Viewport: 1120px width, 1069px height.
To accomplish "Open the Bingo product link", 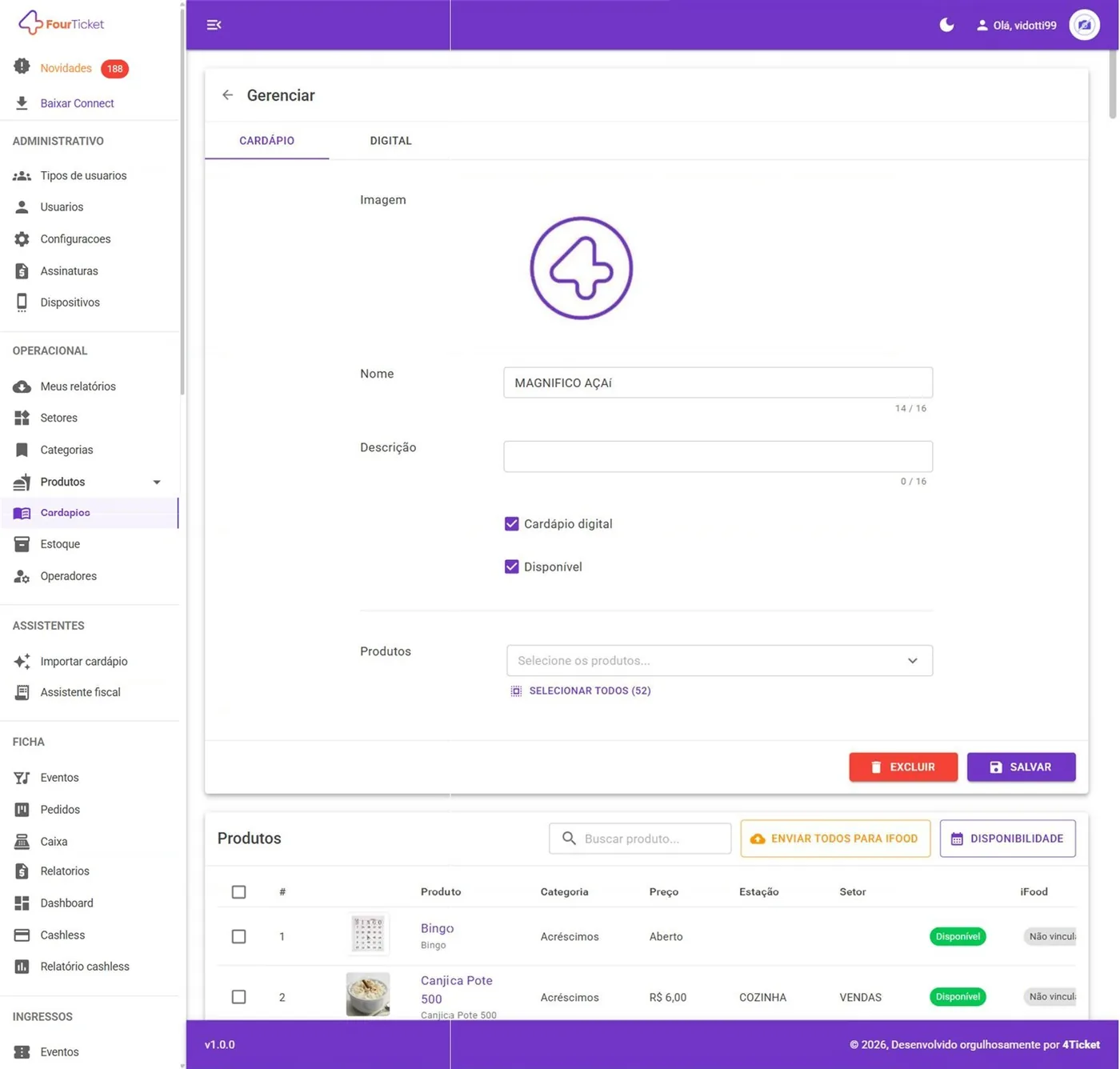I will tap(437, 928).
